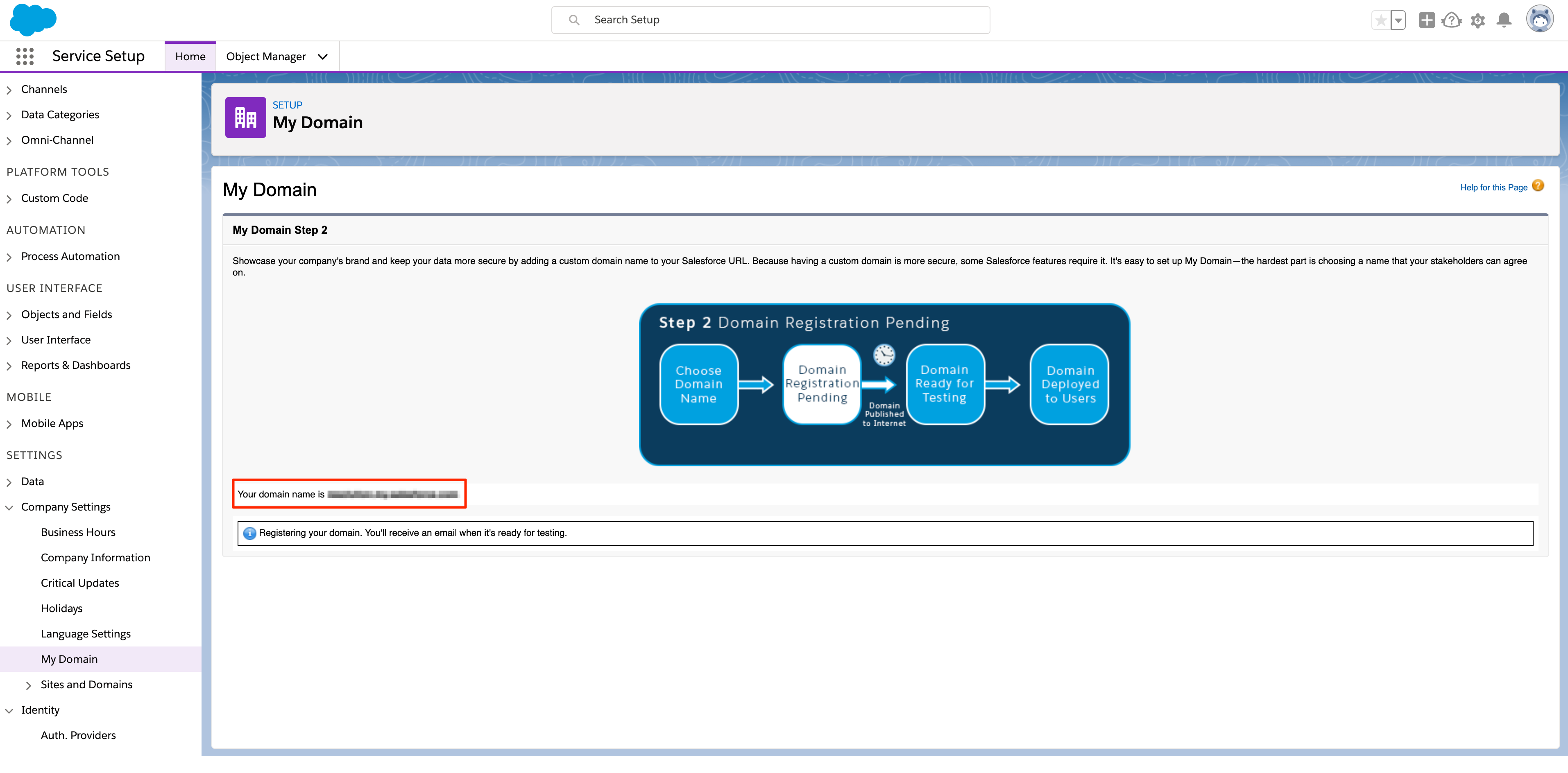Click the clock icon in step diagram
This screenshot has width=1568, height=773.
tap(884, 355)
